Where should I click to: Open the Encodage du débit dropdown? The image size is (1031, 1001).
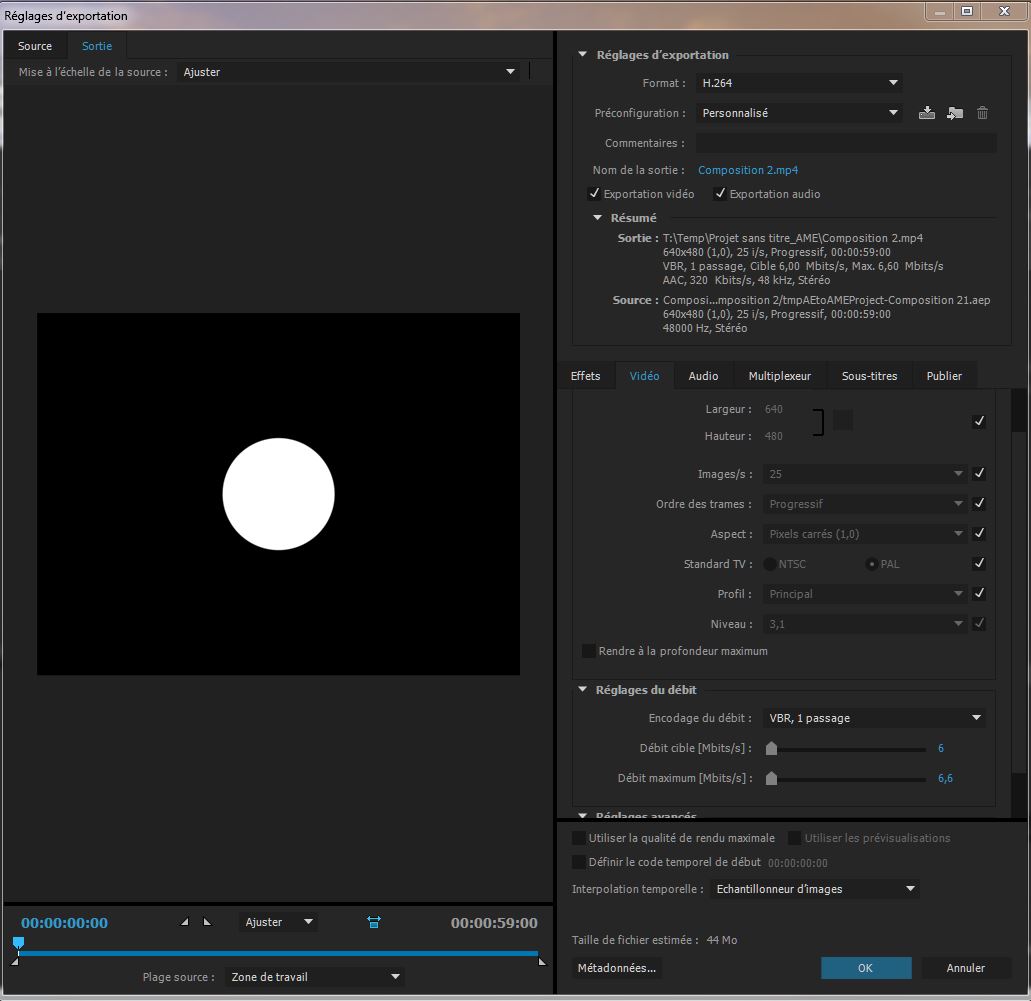875,718
